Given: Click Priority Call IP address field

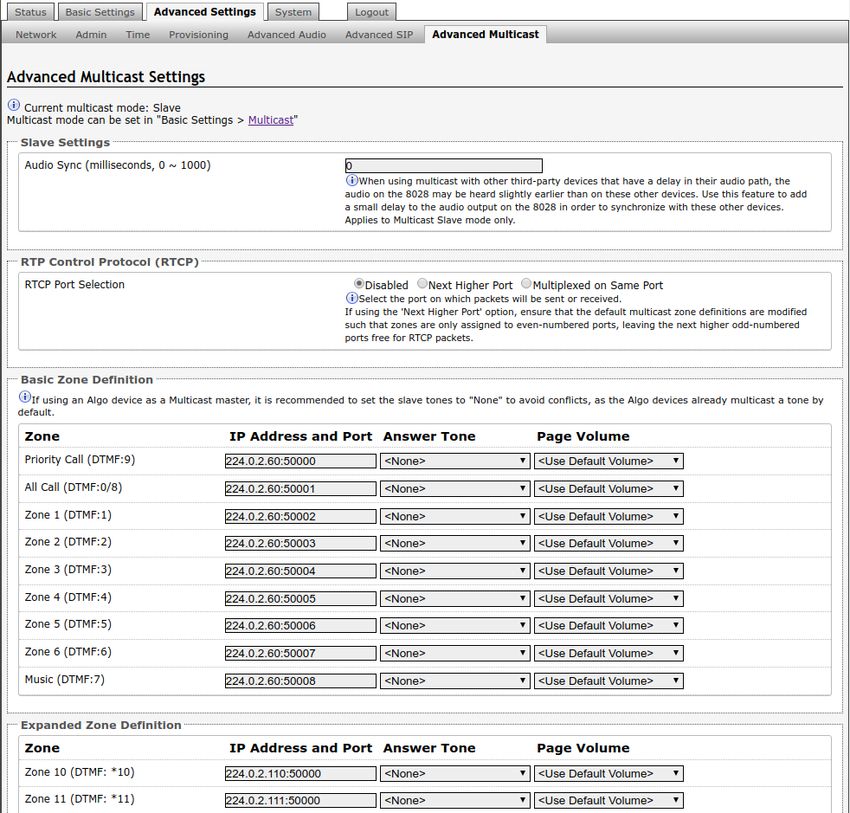Looking at the screenshot, I should [x=300, y=461].
